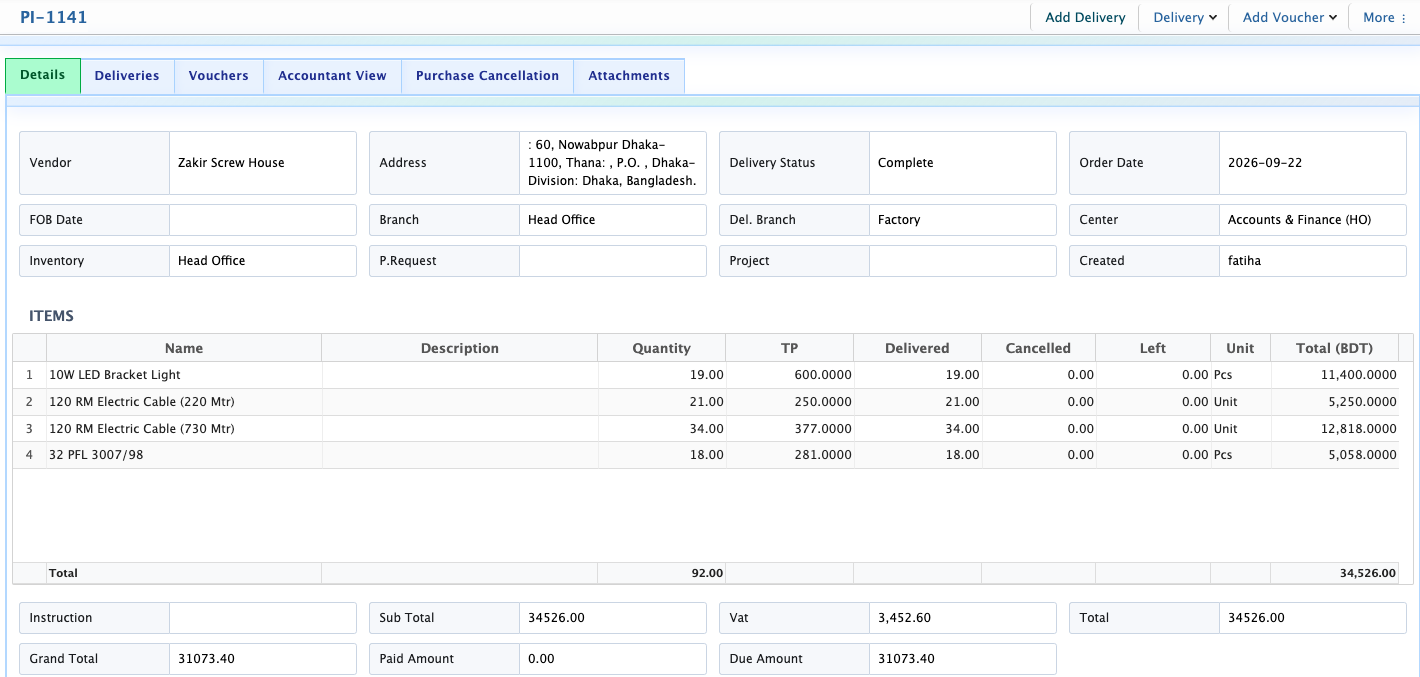Open the More options menu

(x=1385, y=17)
